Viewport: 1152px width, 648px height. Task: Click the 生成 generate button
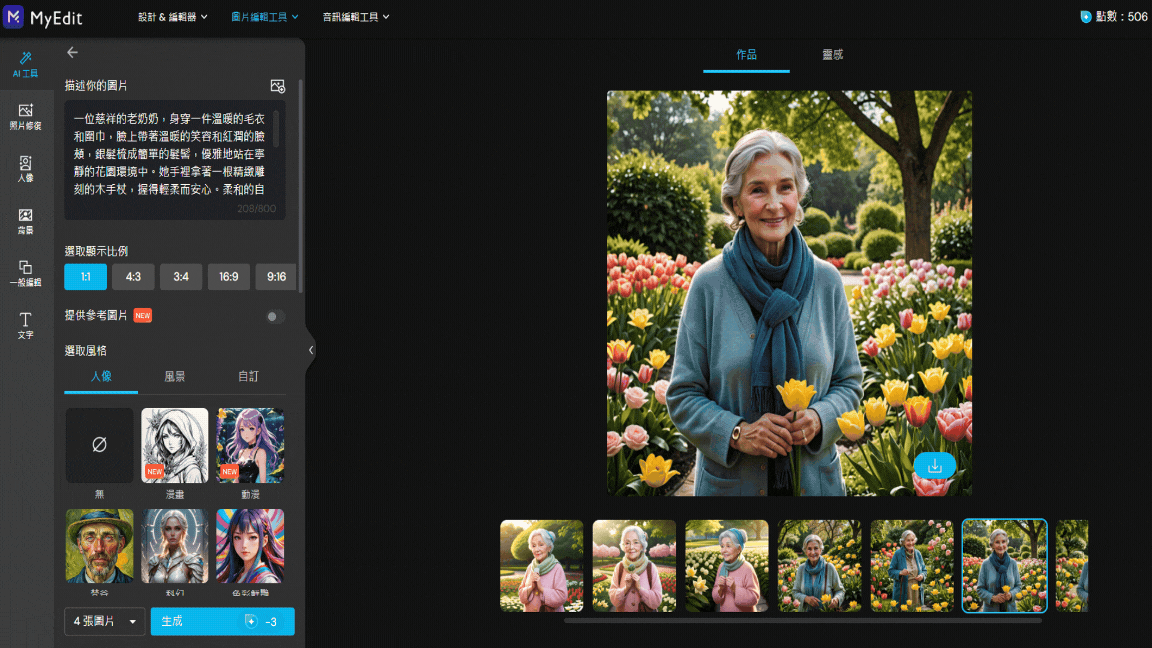click(223, 622)
